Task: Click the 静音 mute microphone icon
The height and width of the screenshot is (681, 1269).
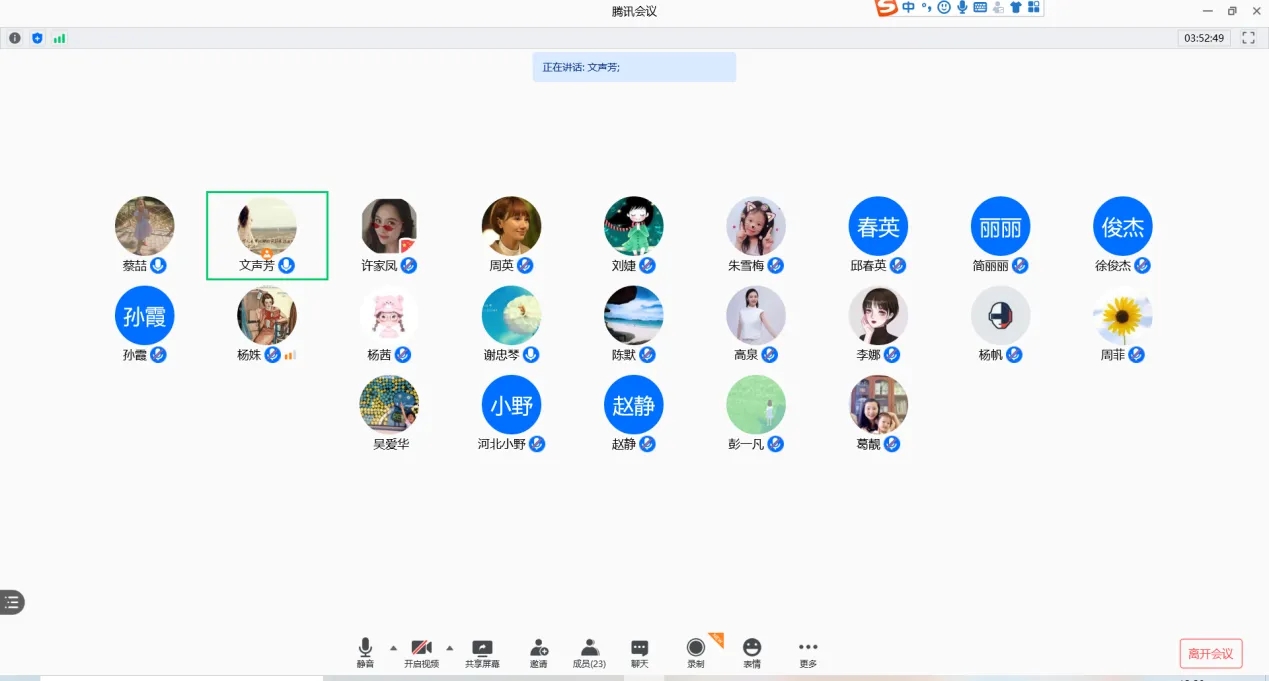Action: pyautogui.click(x=365, y=648)
